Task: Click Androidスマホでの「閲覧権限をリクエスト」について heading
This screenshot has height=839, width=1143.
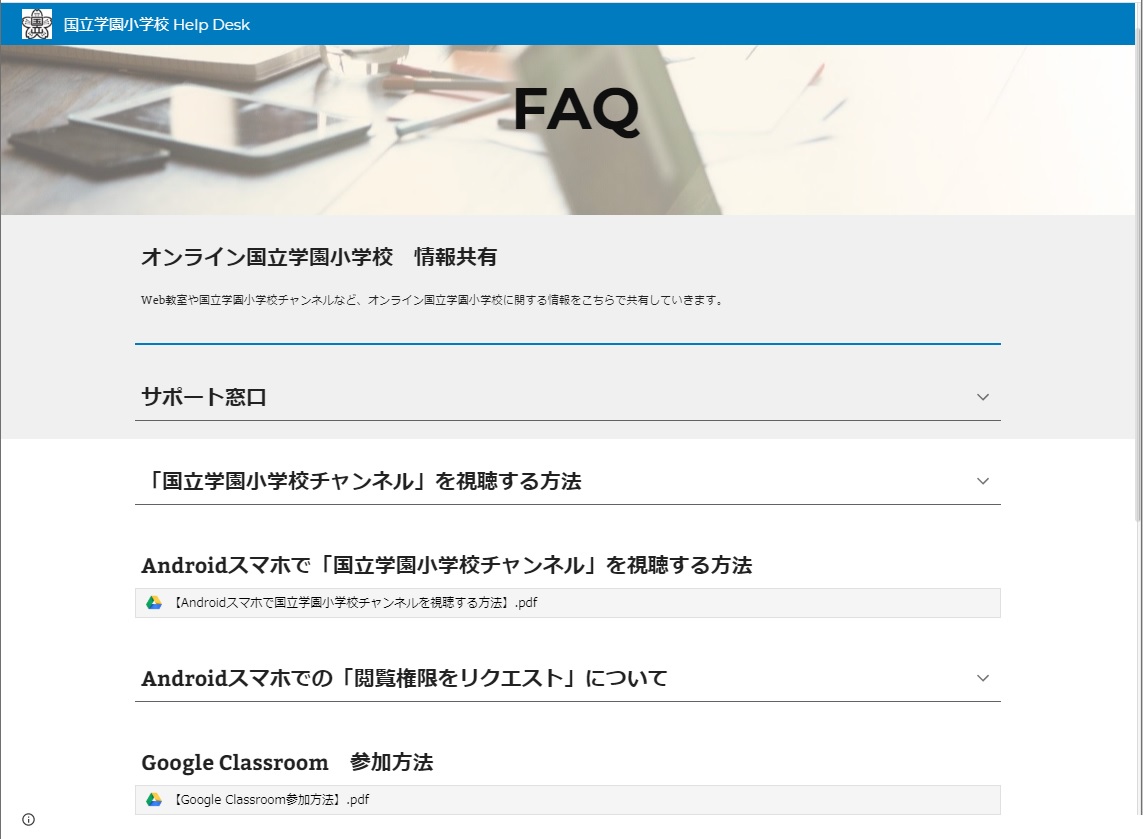Action: [405, 679]
